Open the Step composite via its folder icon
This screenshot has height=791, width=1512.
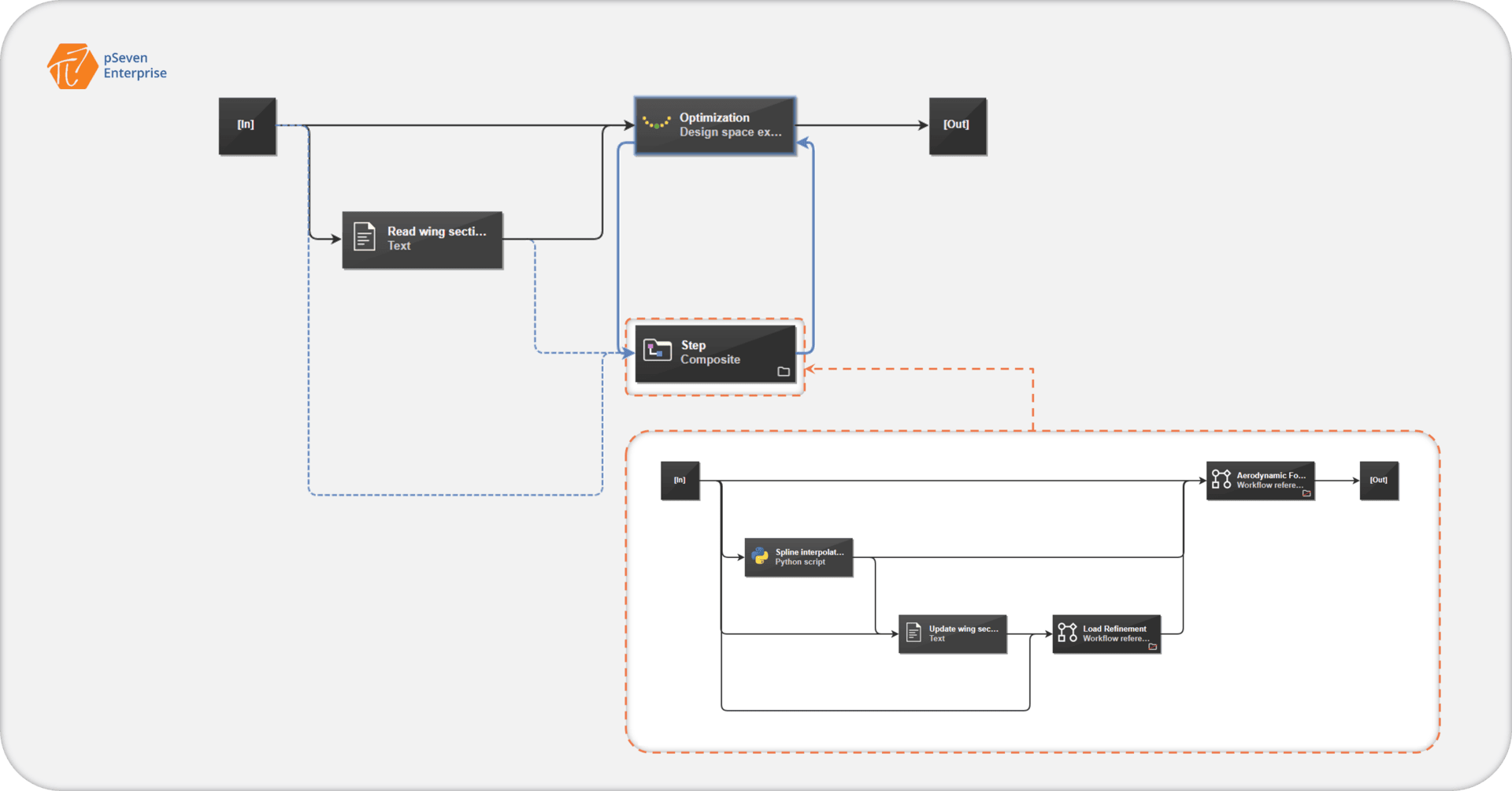pos(784,372)
